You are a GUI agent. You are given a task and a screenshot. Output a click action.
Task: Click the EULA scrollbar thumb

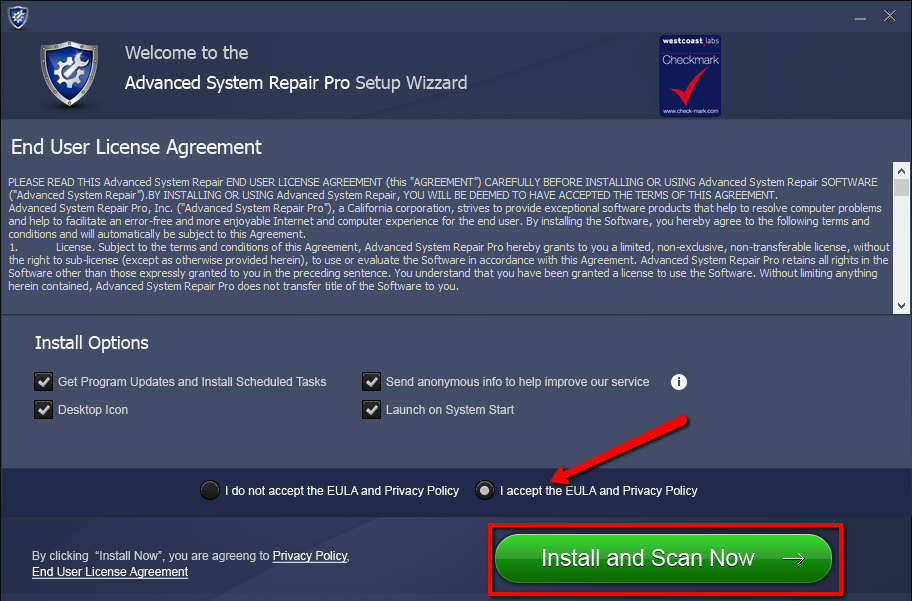[x=902, y=187]
